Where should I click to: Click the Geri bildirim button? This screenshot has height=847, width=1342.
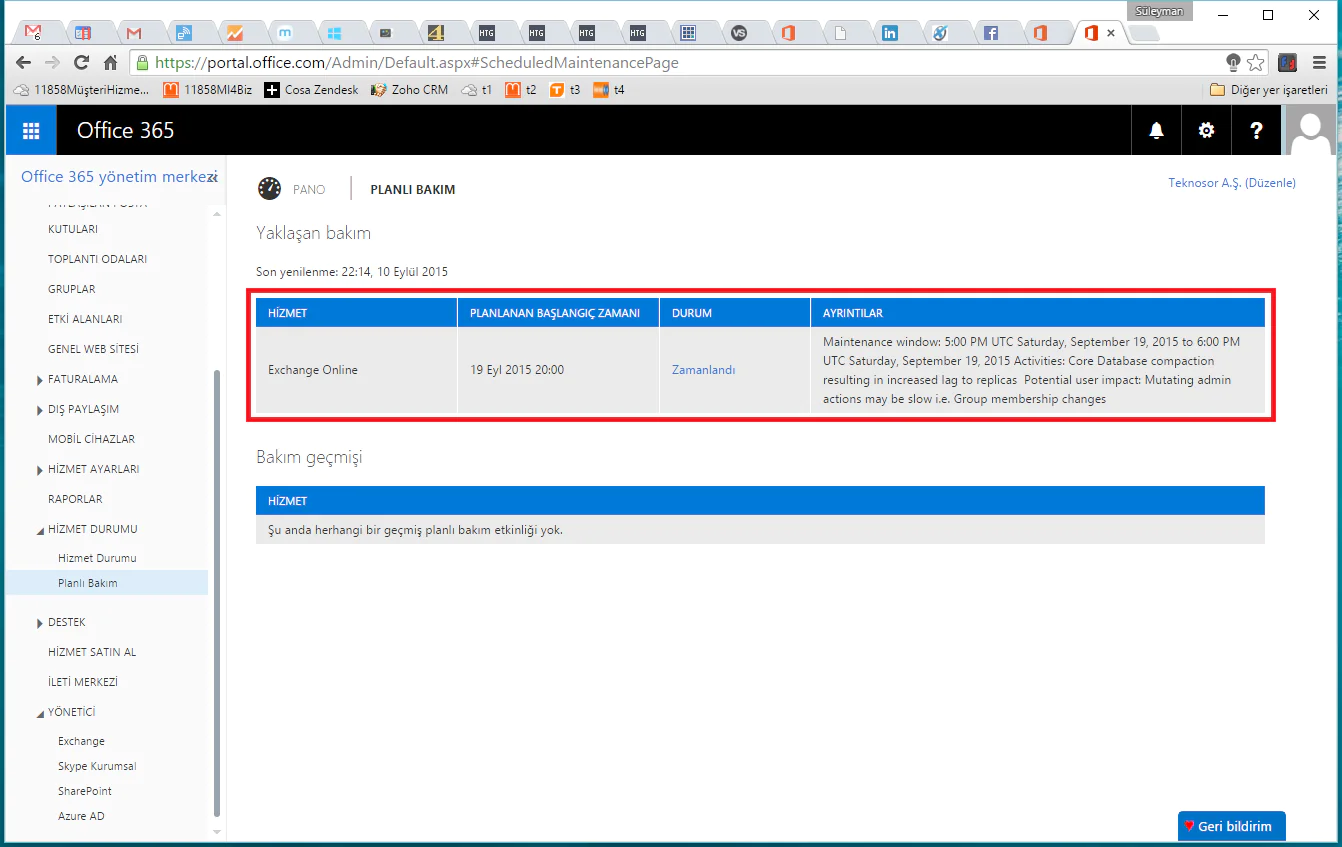(1230, 826)
